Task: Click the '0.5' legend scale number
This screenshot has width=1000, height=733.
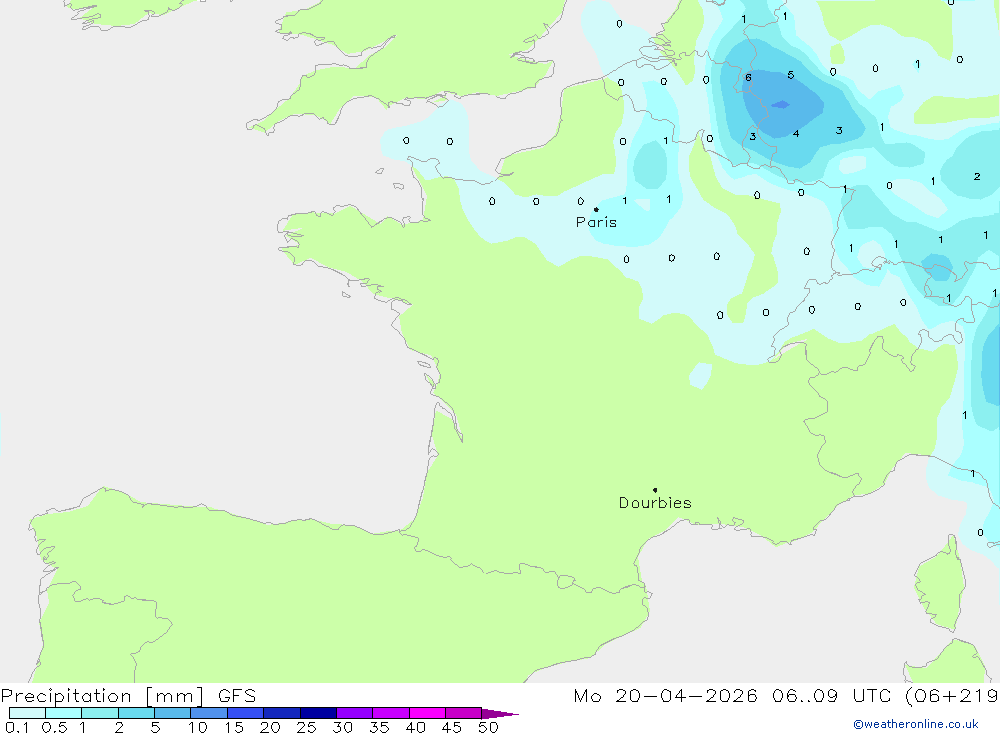Action: coord(54,727)
